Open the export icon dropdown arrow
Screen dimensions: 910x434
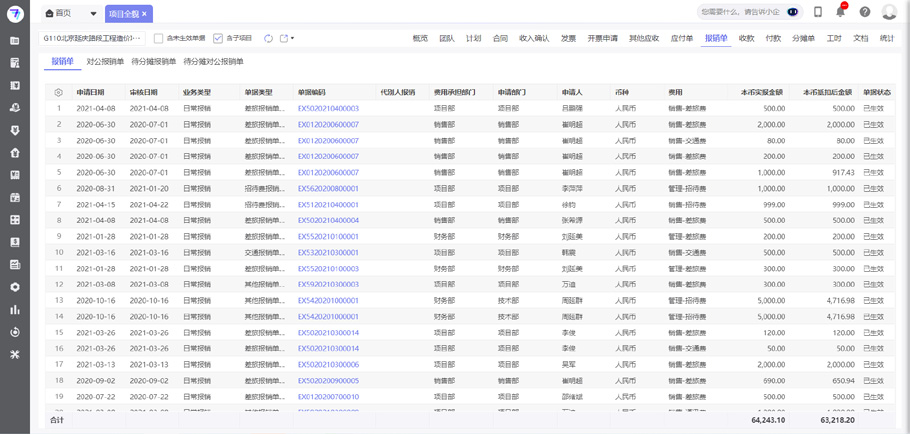292,39
